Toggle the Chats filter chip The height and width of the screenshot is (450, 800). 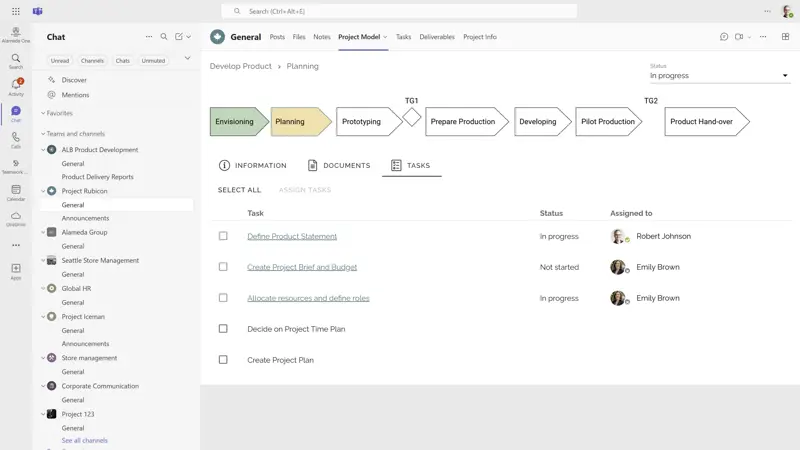[122, 61]
